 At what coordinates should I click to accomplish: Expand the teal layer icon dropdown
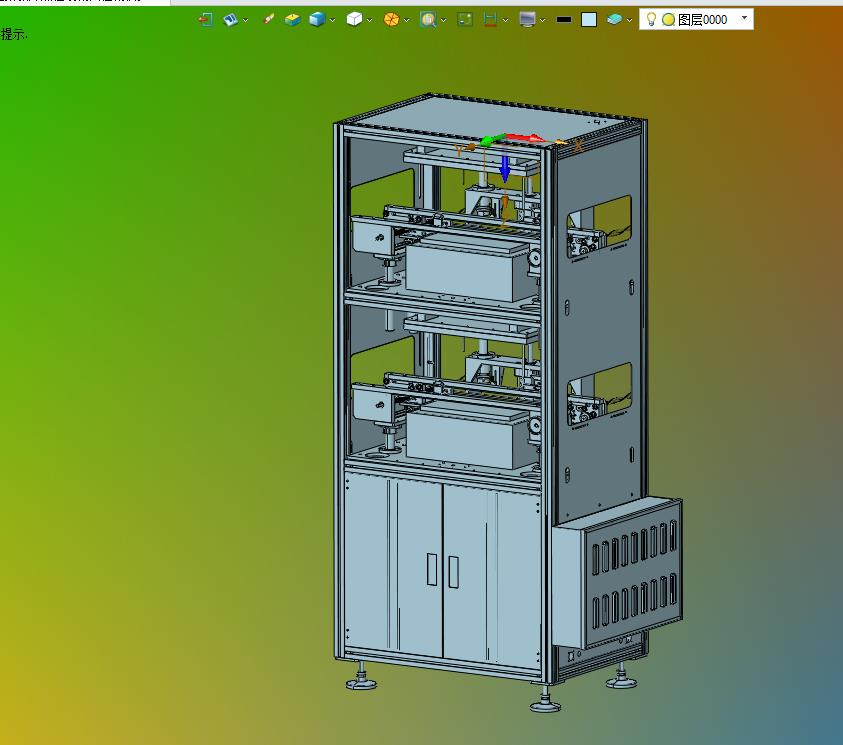point(630,20)
